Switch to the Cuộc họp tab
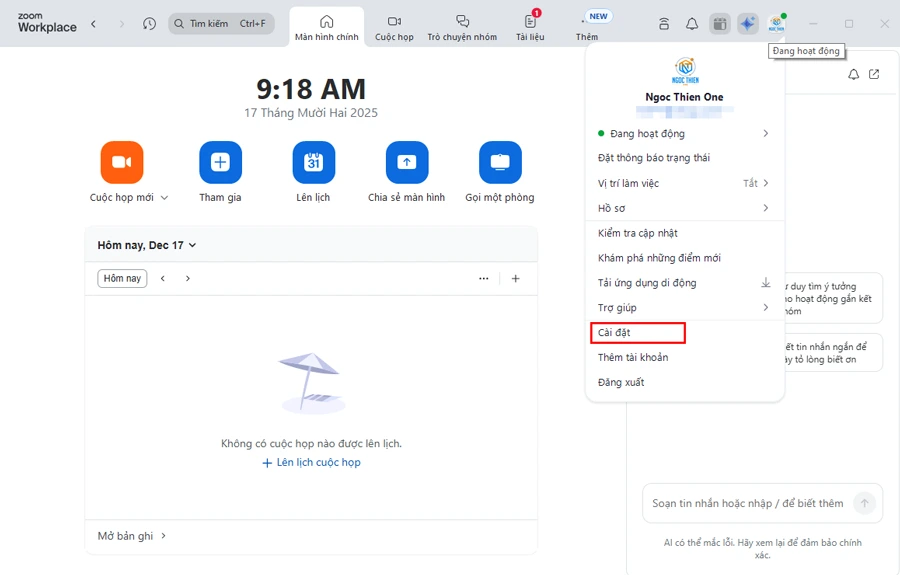 click(394, 28)
